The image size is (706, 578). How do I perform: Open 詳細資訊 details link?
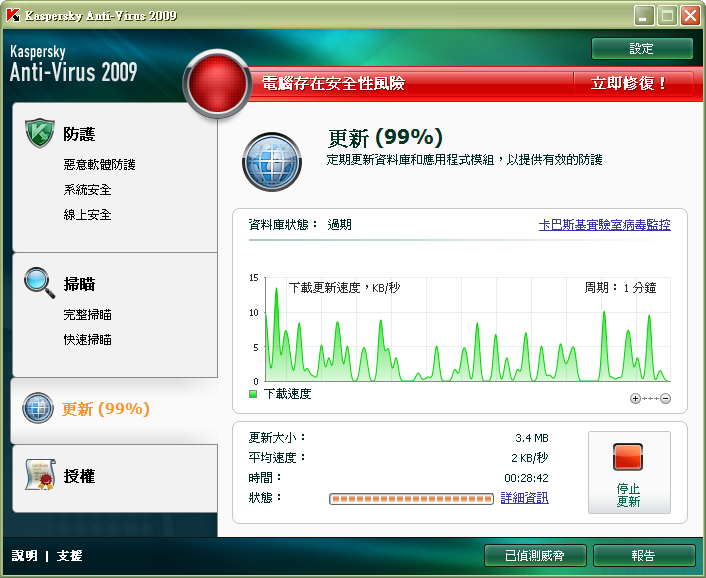[525, 498]
